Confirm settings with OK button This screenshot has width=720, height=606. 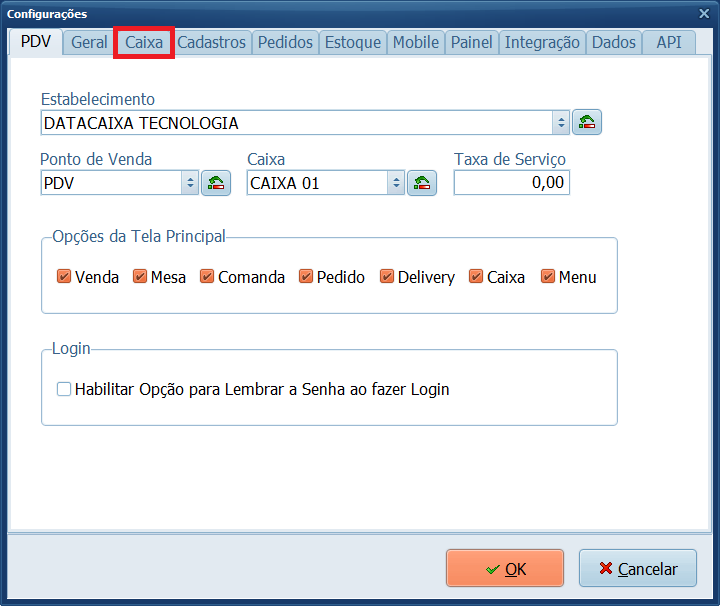coord(505,568)
